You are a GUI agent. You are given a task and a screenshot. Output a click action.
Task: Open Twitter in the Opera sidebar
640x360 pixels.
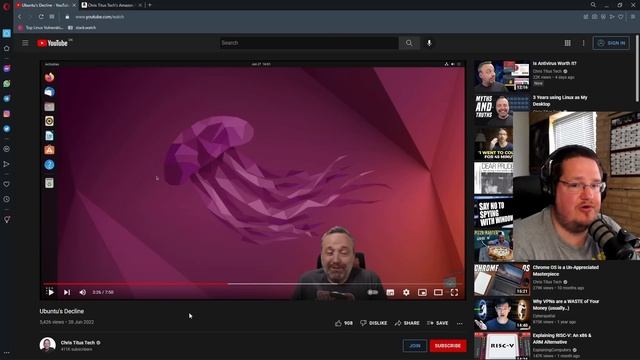click(7, 129)
